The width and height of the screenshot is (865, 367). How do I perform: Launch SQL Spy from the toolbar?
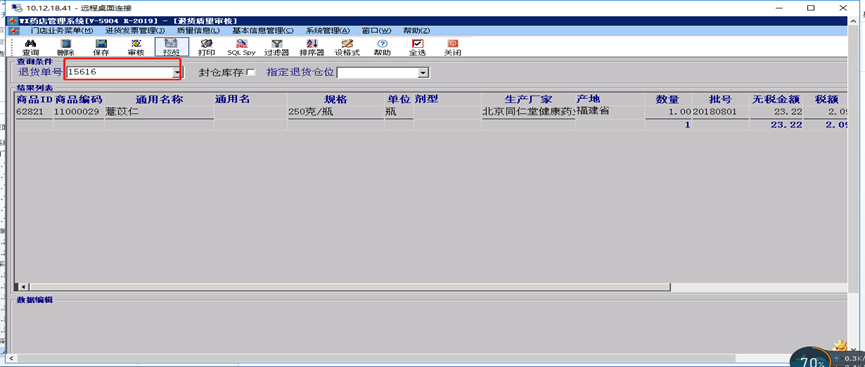pos(242,47)
